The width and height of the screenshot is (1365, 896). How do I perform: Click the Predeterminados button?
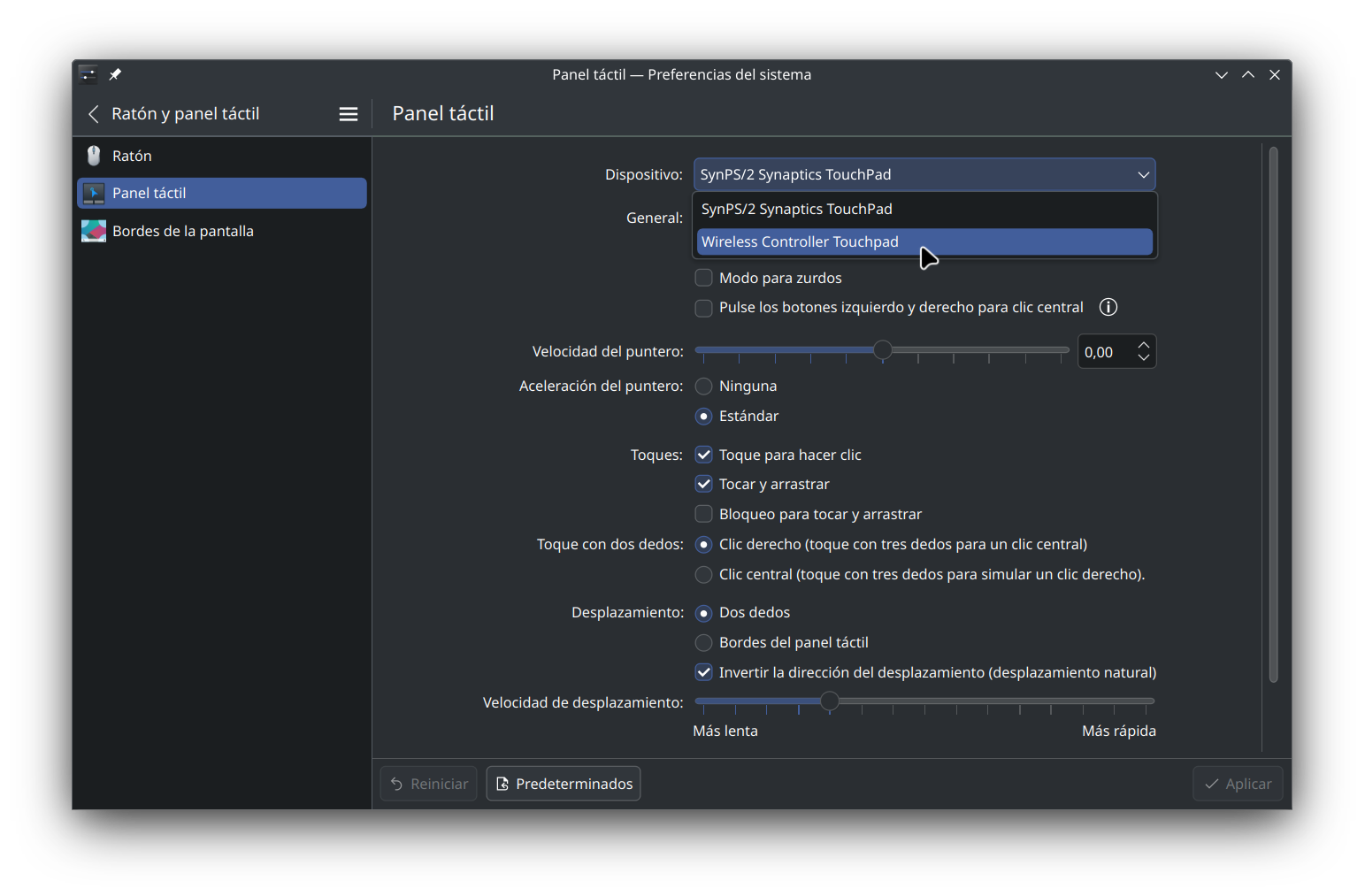click(564, 784)
